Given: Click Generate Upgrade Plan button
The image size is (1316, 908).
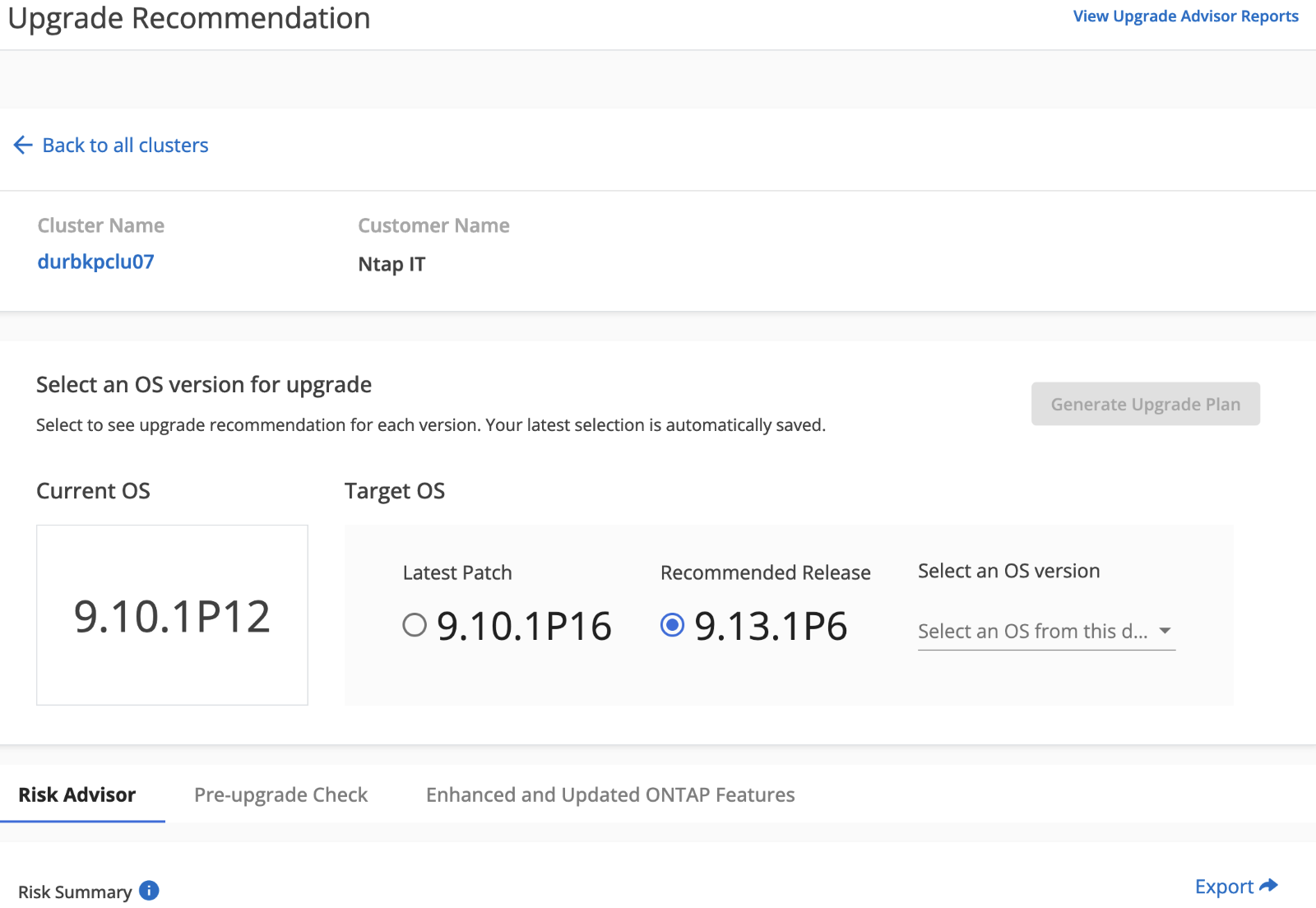Looking at the screenshot, I should pyautogui.click(x=1146, y=404).
